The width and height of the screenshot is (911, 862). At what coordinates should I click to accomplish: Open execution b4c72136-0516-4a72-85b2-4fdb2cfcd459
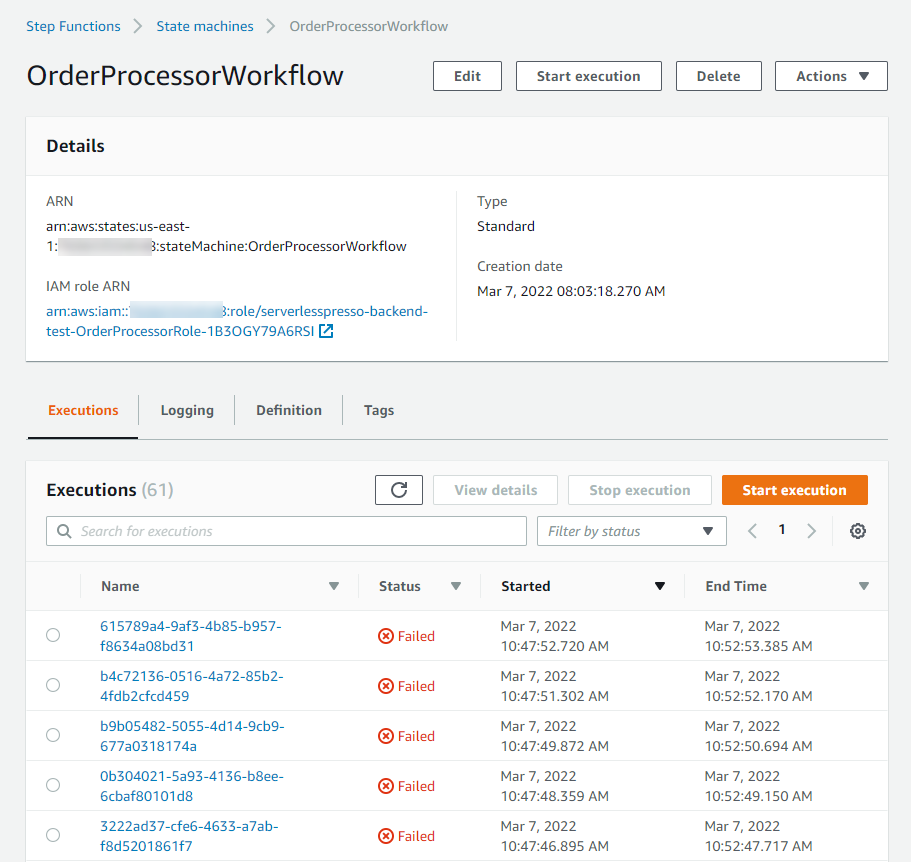pos(192,686)
